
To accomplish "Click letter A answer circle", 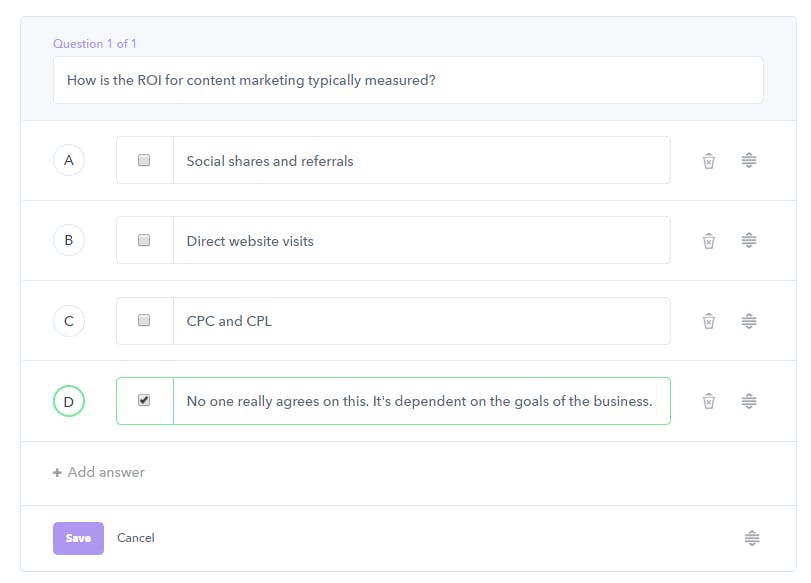I will coord(69,160).
